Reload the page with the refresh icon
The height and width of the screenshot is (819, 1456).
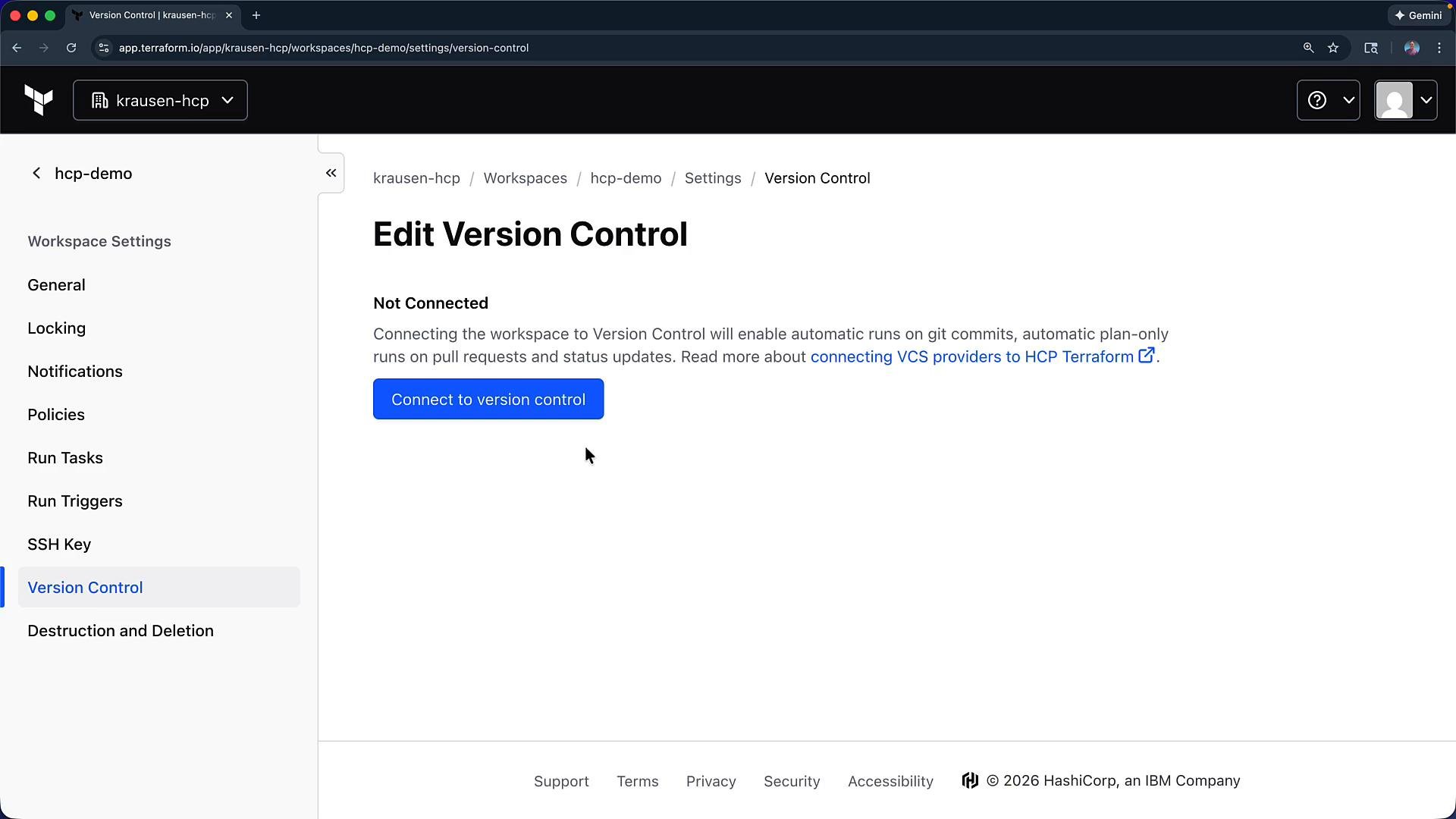point(71,48)
